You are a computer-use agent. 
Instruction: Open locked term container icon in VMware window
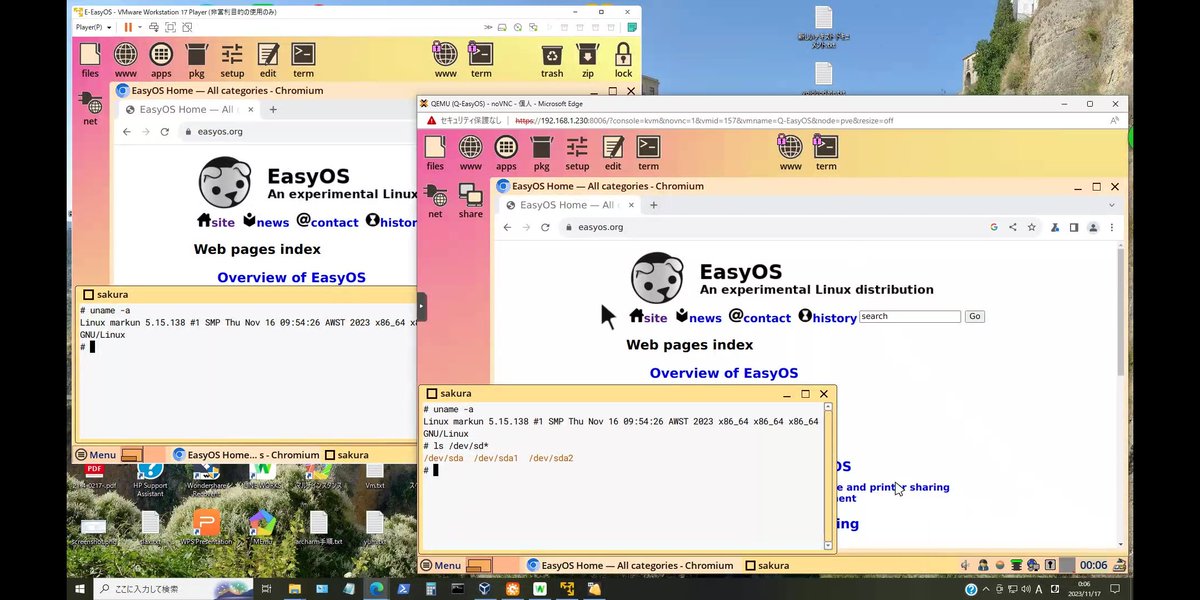point(481,59)
